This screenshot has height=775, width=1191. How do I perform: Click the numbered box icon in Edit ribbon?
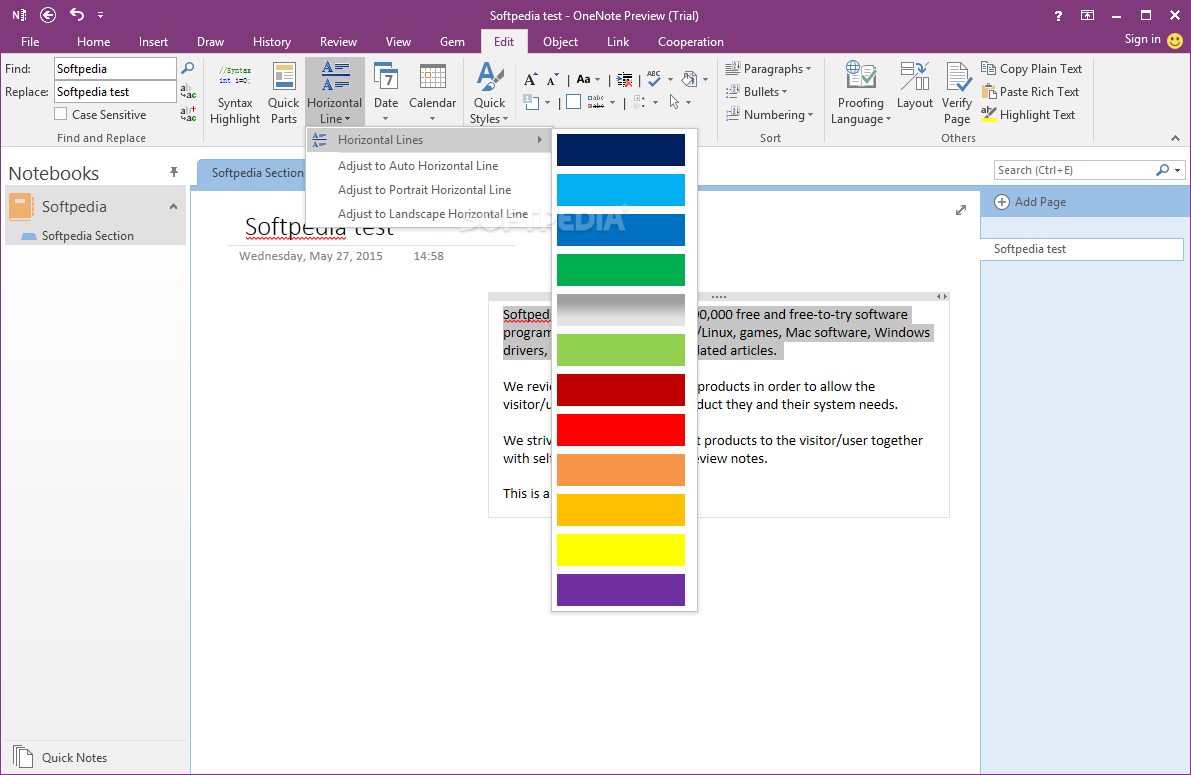532,102
